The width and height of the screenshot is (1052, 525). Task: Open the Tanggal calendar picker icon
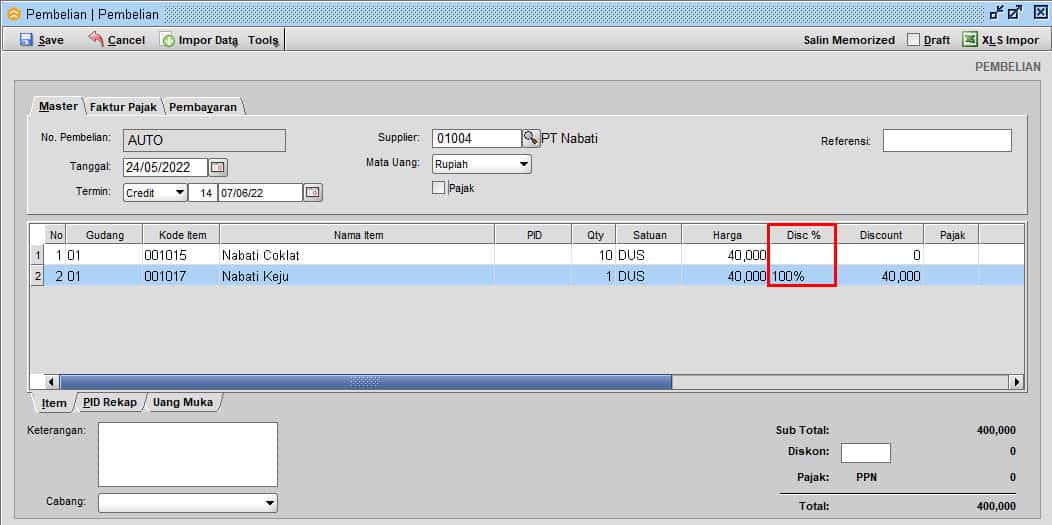coord(218,167)
